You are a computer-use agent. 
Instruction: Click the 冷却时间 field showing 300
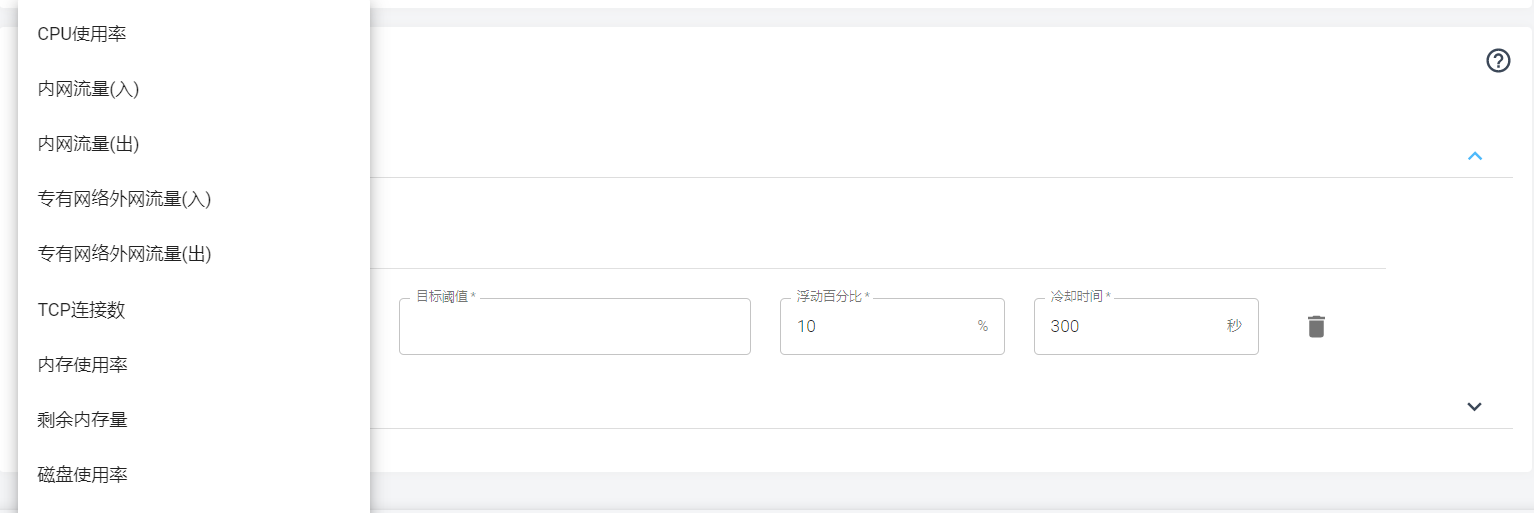1146,326
